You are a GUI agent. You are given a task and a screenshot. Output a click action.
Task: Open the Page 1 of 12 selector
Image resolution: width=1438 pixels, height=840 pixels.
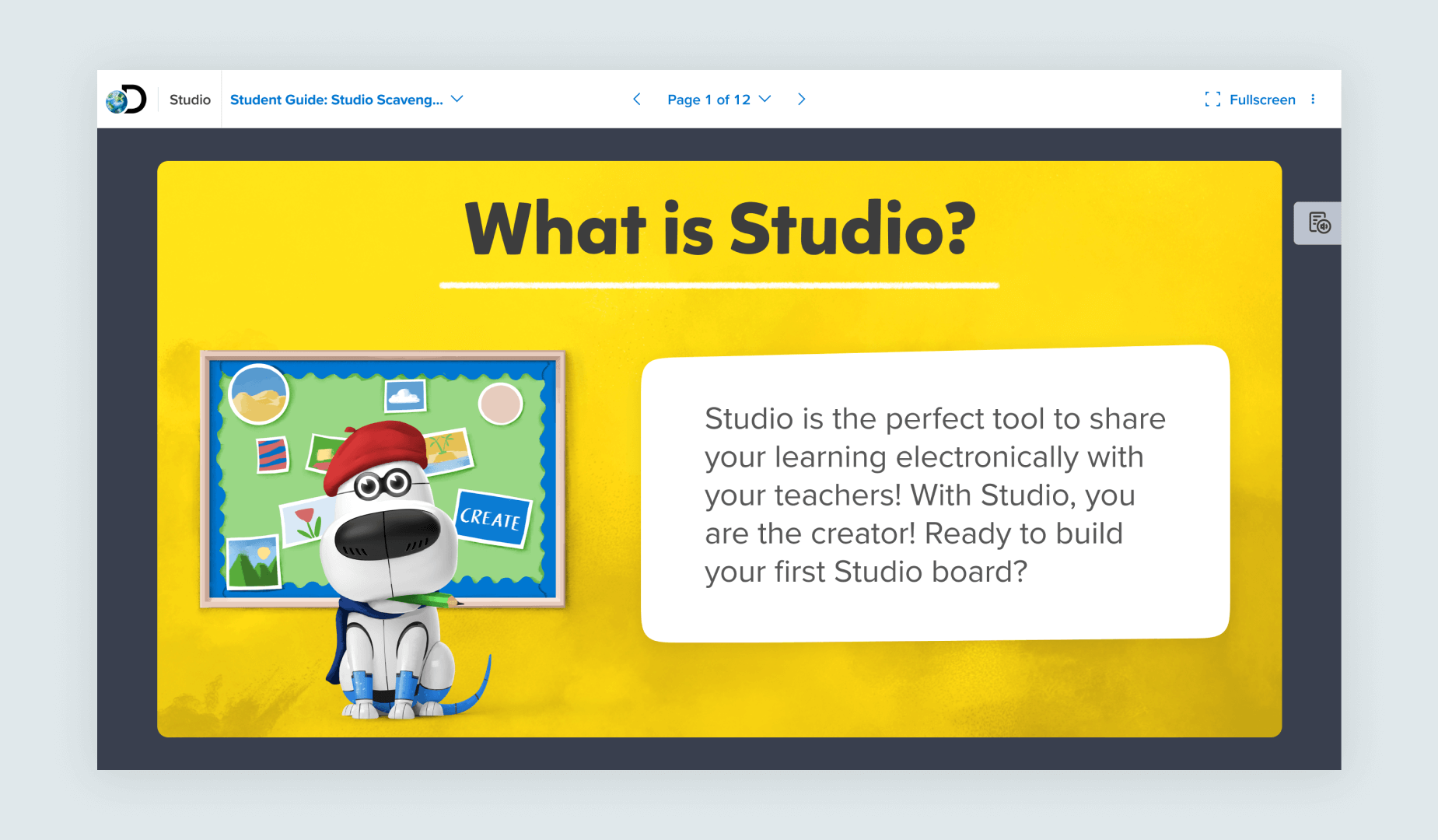719,100
